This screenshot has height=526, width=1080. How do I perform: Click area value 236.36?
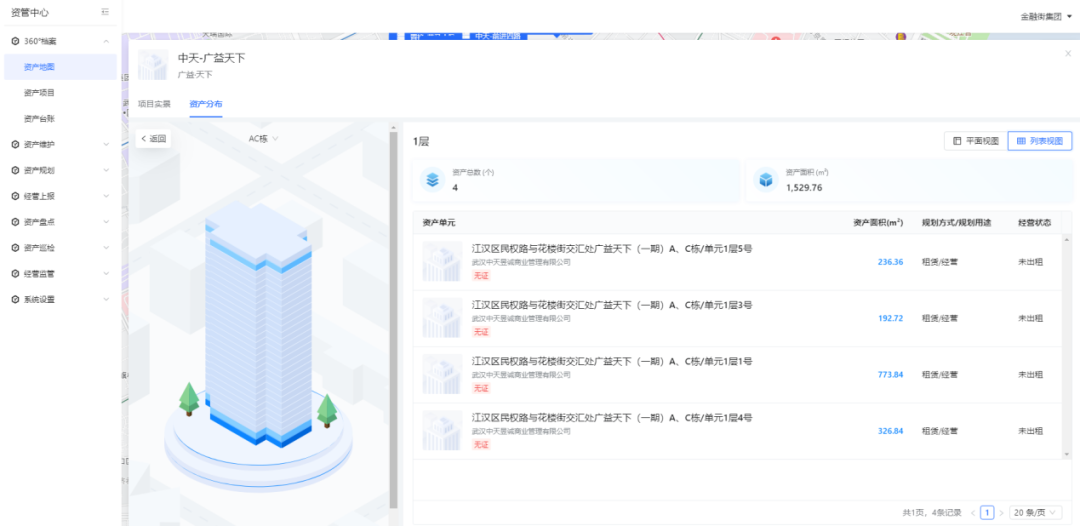[x=890, y=262]
